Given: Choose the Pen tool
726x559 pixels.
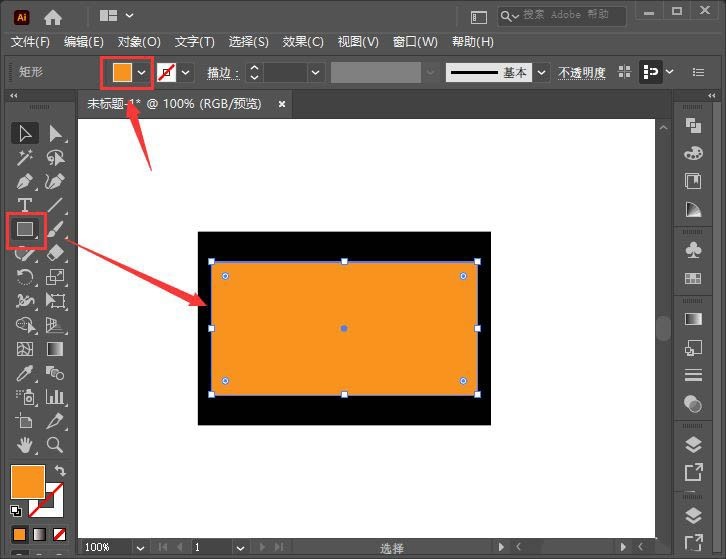Looking at the screenshot, I should pos(25,181).
